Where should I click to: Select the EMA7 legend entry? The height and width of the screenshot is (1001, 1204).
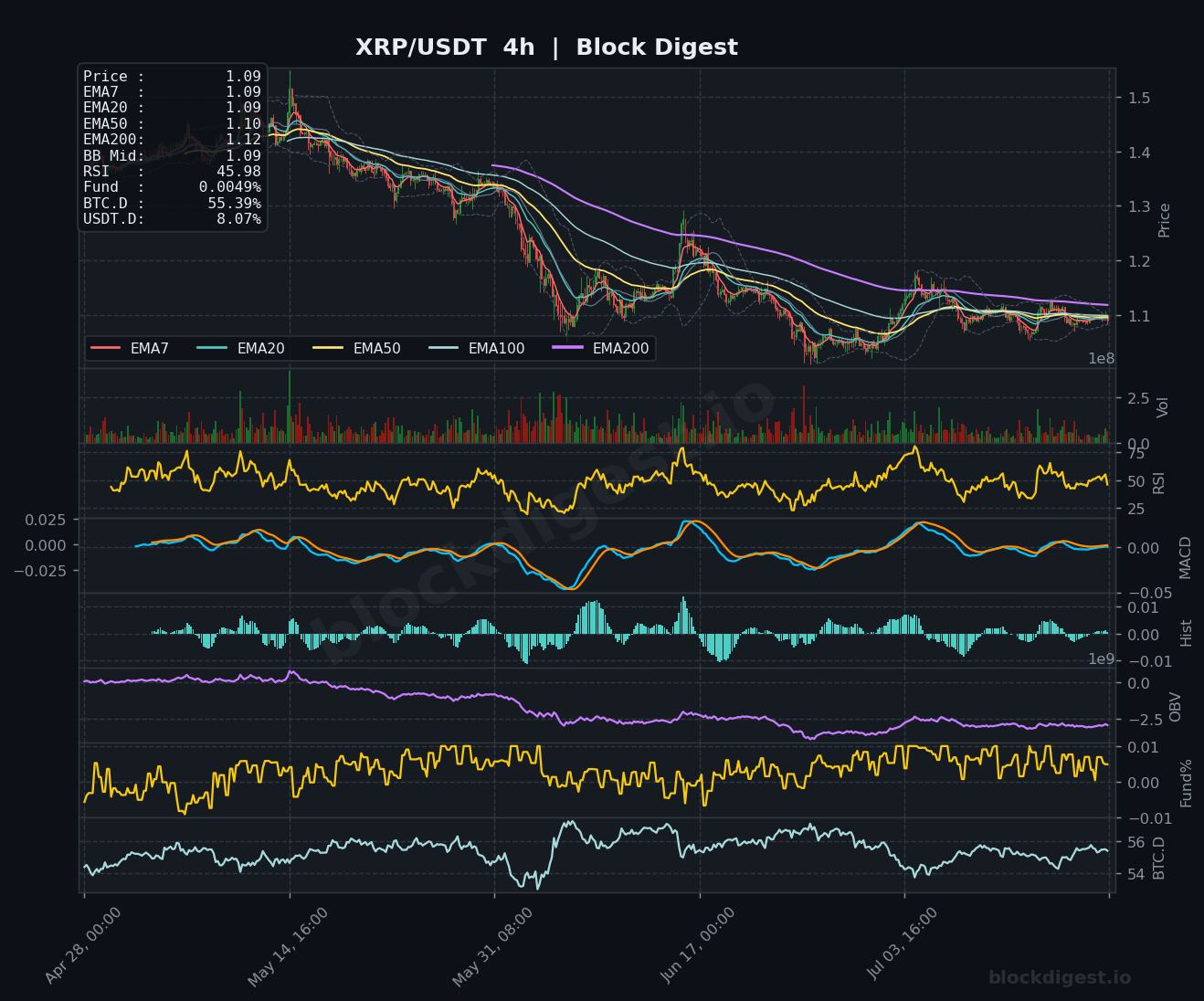pyautogui.click(x=130, y=348)
